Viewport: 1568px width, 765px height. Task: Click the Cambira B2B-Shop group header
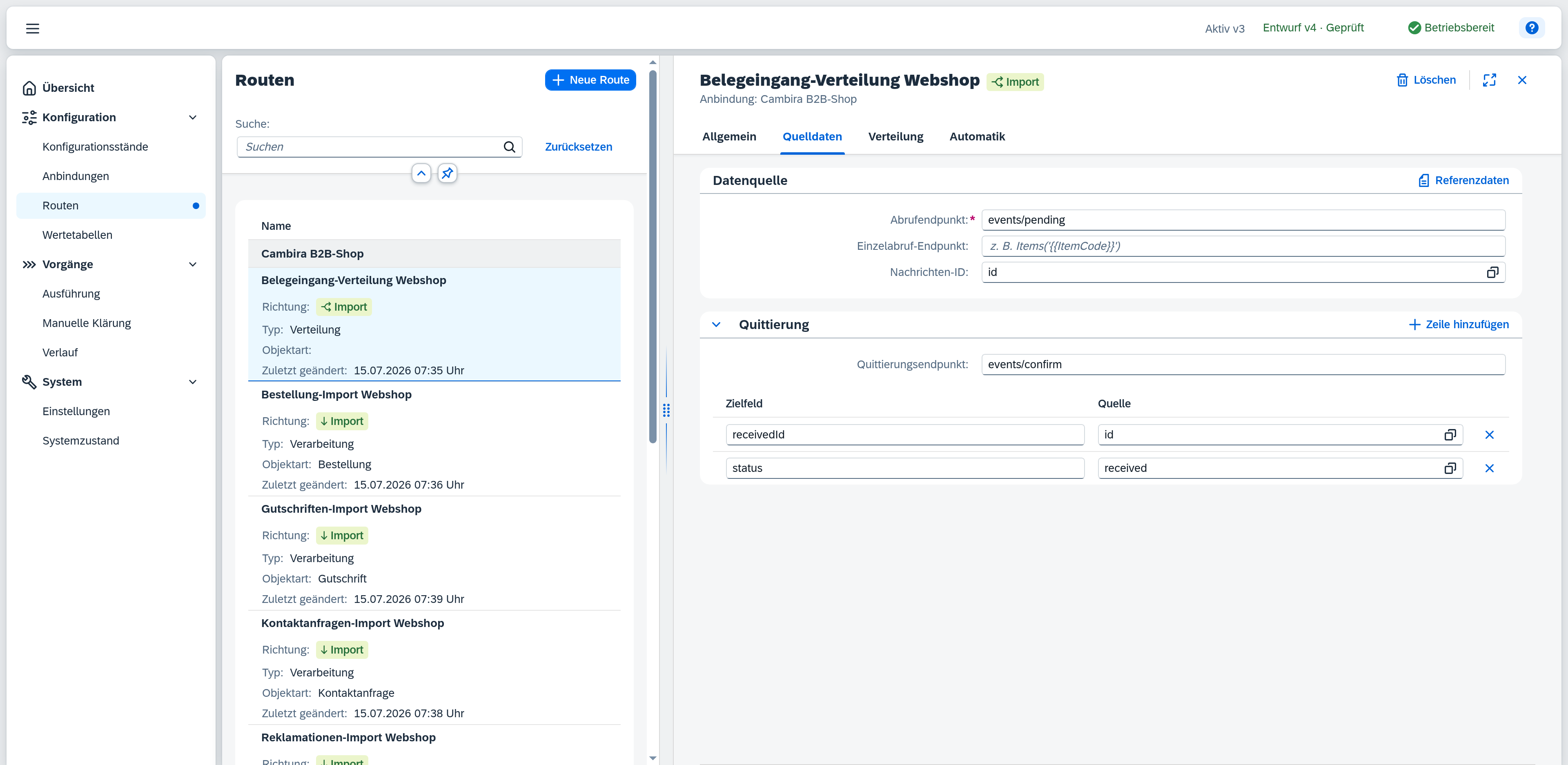click(434, 254)
